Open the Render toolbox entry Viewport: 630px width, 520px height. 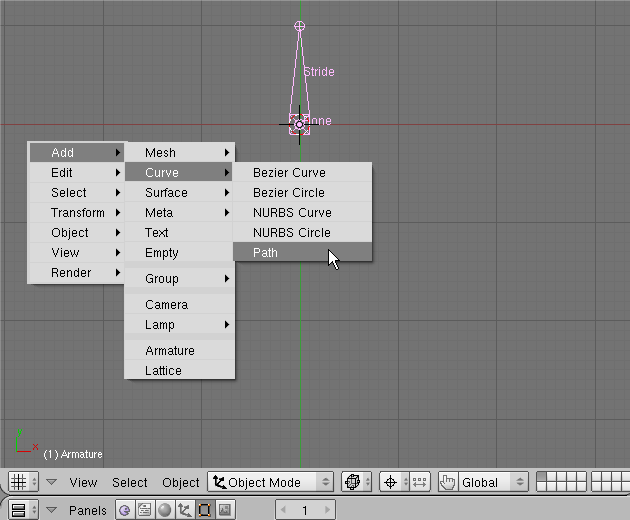pos(77,272)
